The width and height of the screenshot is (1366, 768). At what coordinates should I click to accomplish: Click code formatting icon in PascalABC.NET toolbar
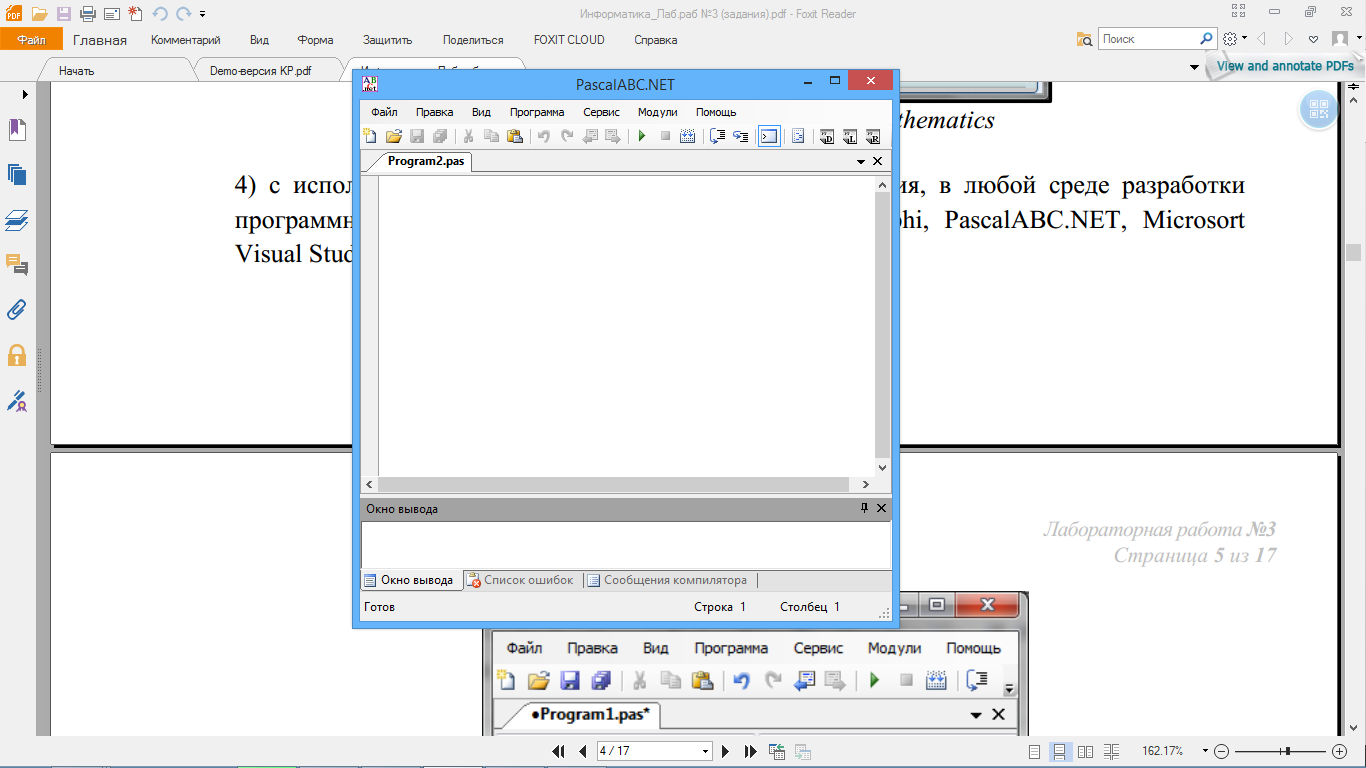tap(798, 136)
